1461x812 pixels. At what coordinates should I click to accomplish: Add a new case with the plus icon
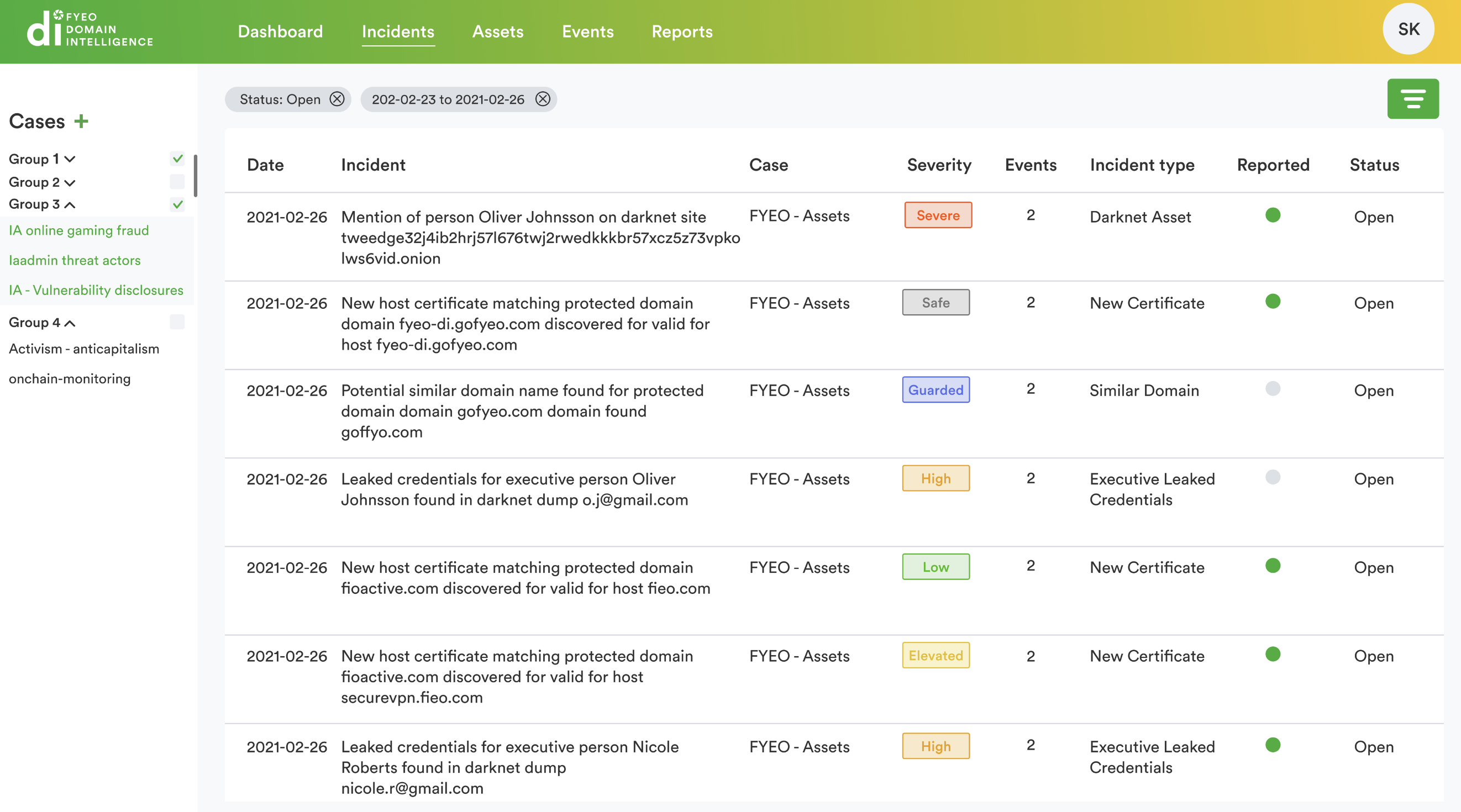[x=83, y=121]
